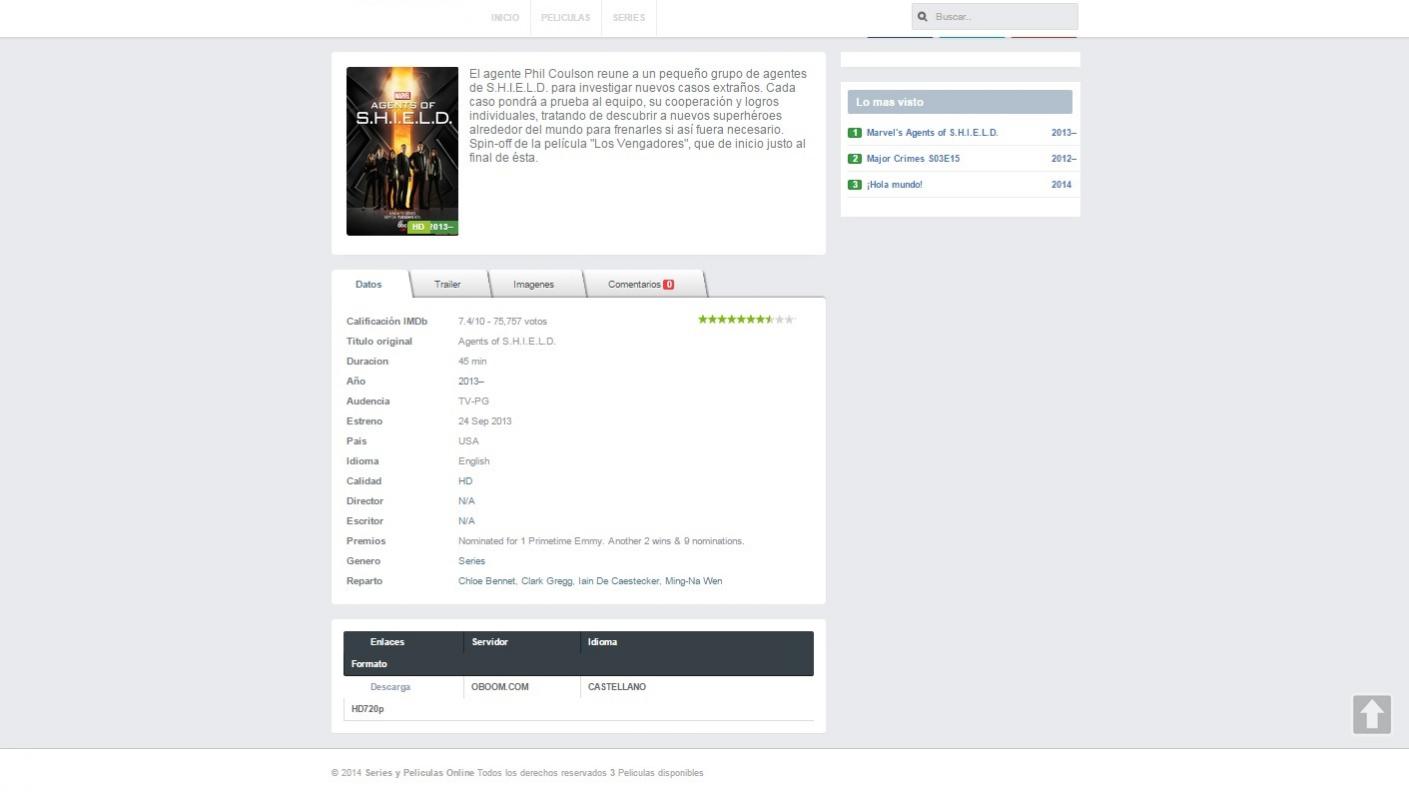Click the Idioma column header in links table
This screenshot has width=1409, height=796.
(602, 642)
